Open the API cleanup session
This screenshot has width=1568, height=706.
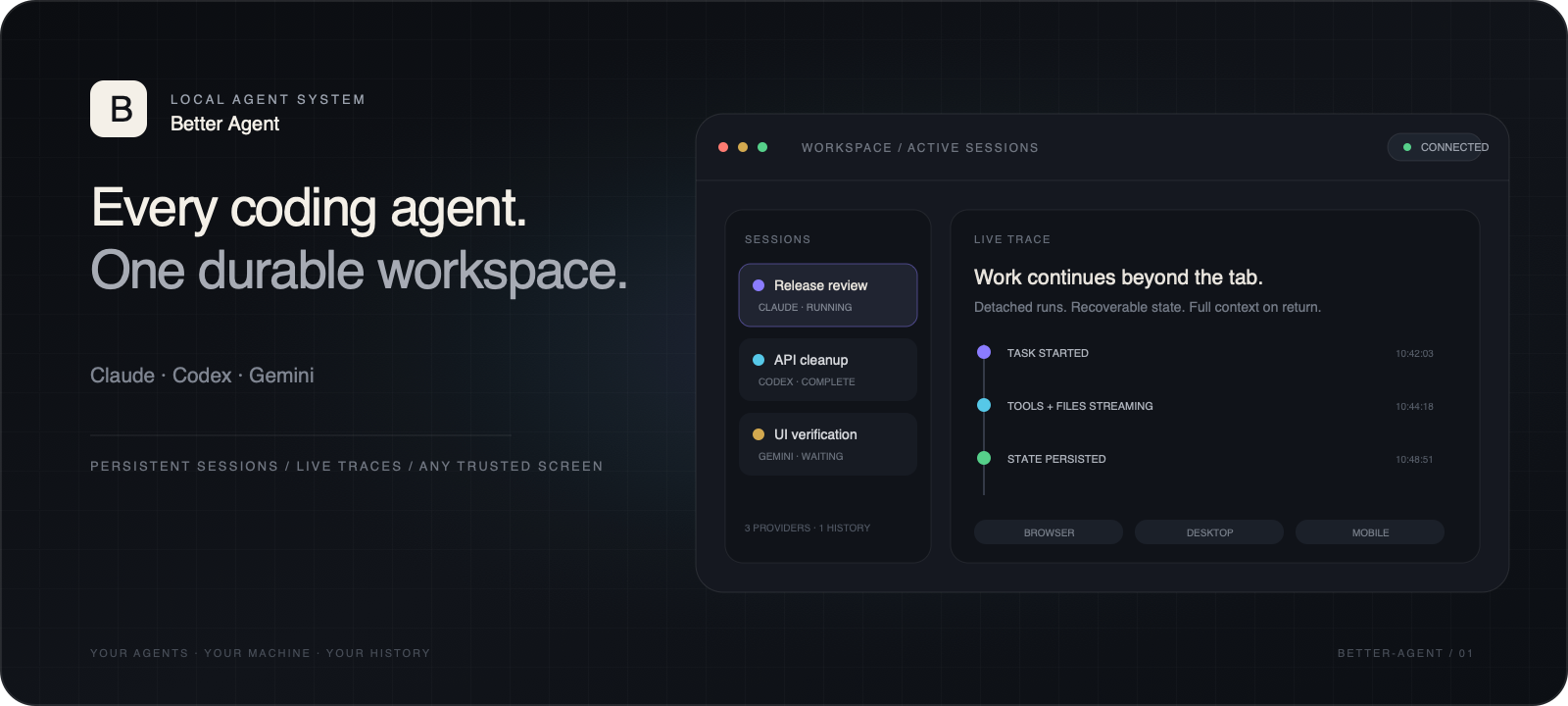click(828, 370)
